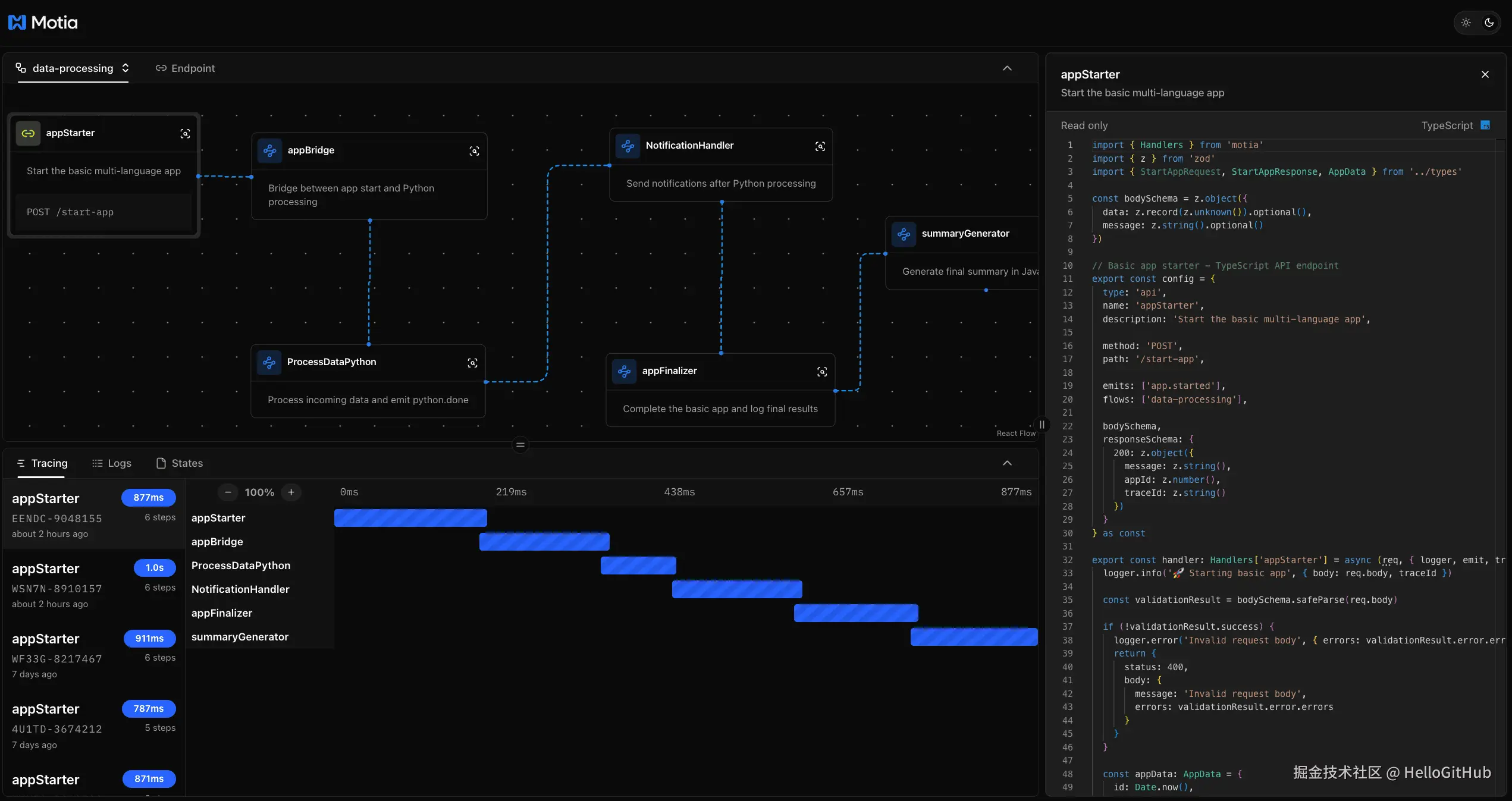The width and height of the screenshot is (1512, 801).
Task: Click the summaryGenerator node step icon
Action: [x=904, y=234]
